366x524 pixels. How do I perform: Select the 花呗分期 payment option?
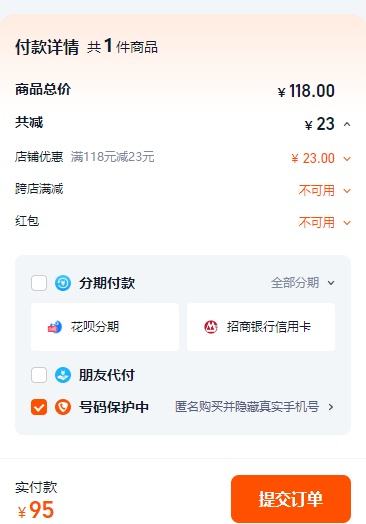click(x=105, y=327)
